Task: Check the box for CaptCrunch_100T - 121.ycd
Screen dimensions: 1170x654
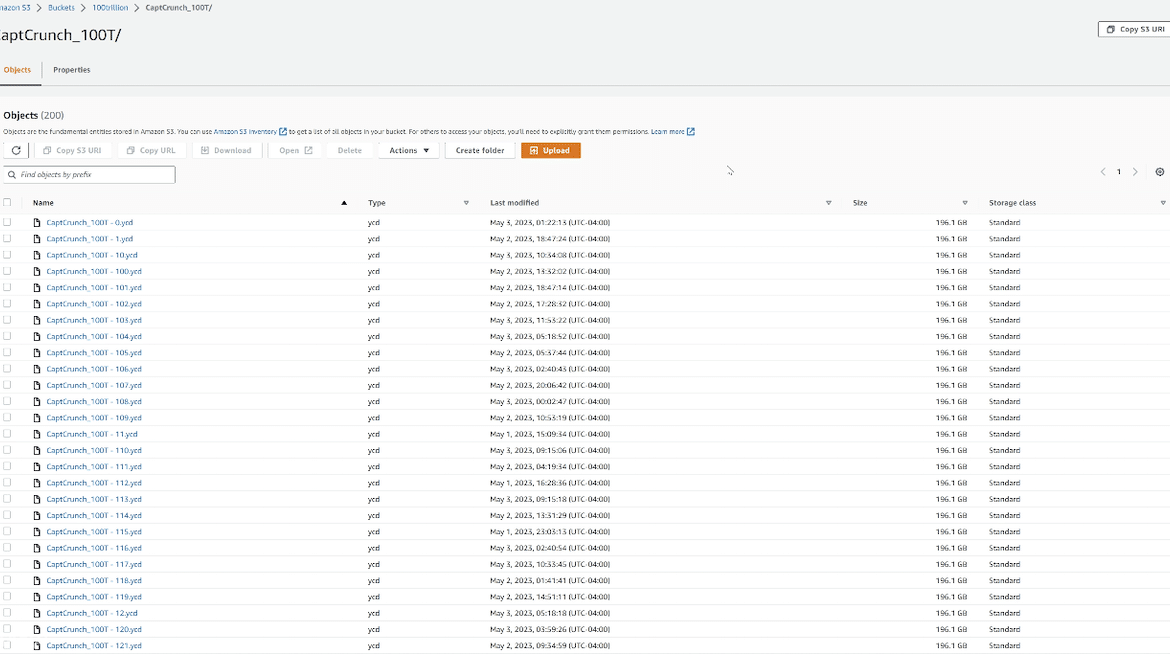Action: (7, 645)
